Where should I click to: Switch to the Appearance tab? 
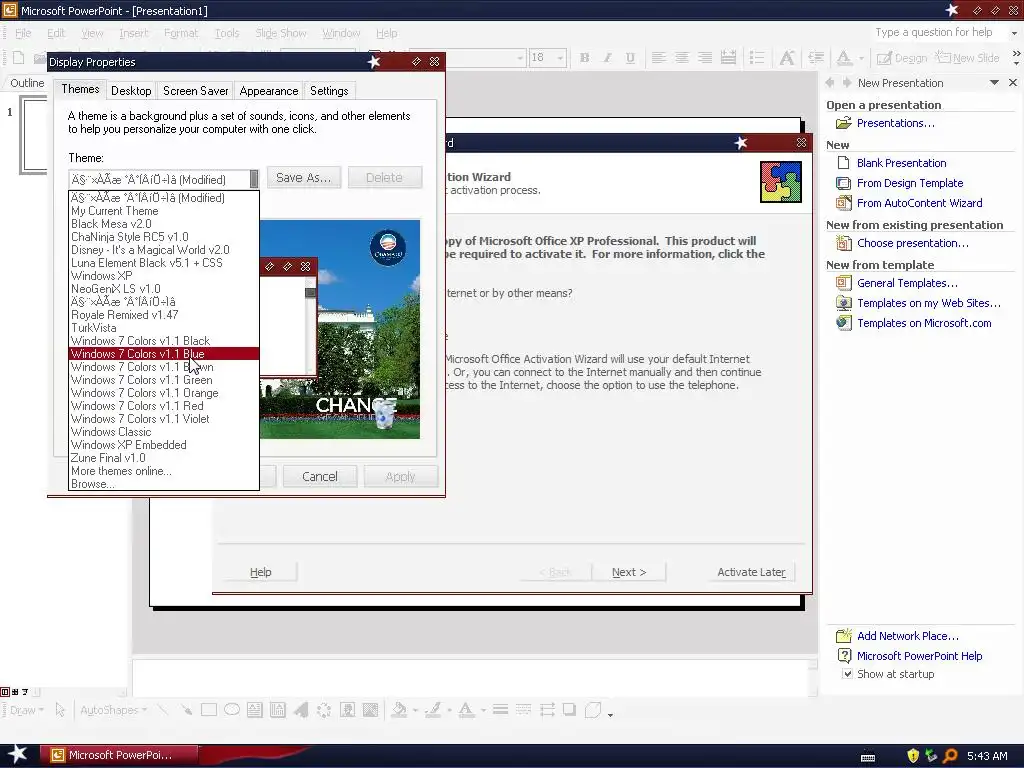[x=268, y=91]
